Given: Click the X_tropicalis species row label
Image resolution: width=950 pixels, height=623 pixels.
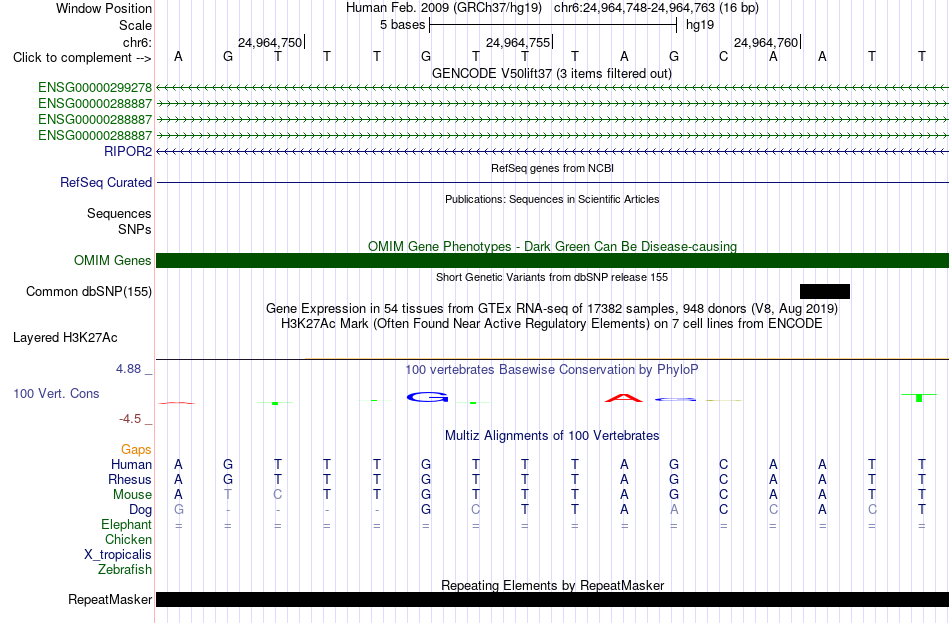Looking at the screenshot, I should coord(118,555).
